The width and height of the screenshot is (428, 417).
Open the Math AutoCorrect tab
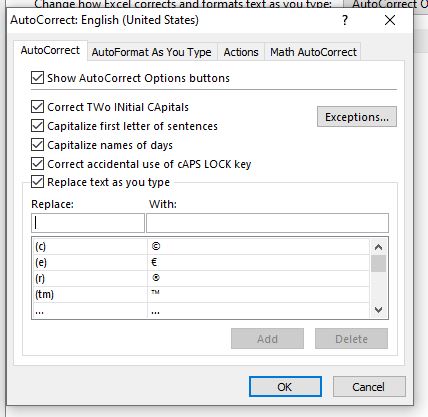313,52
